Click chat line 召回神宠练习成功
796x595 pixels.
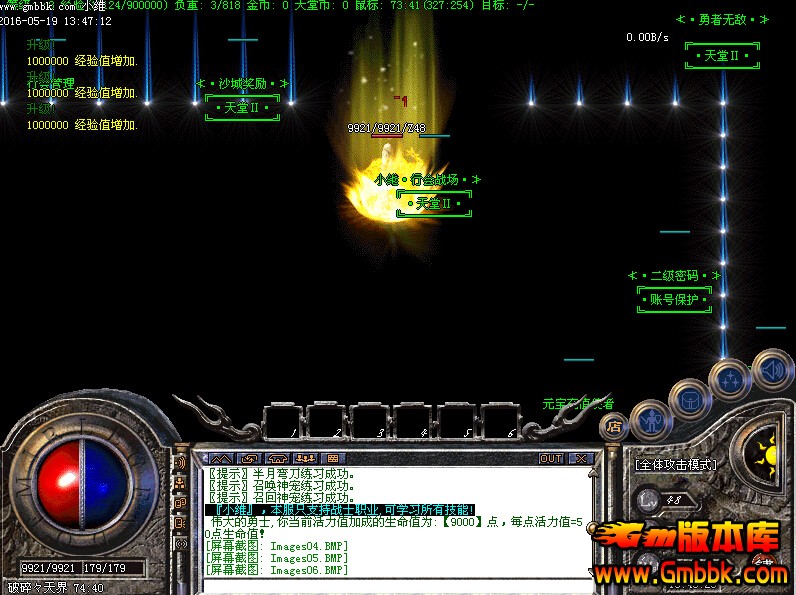tap(282, 498)
